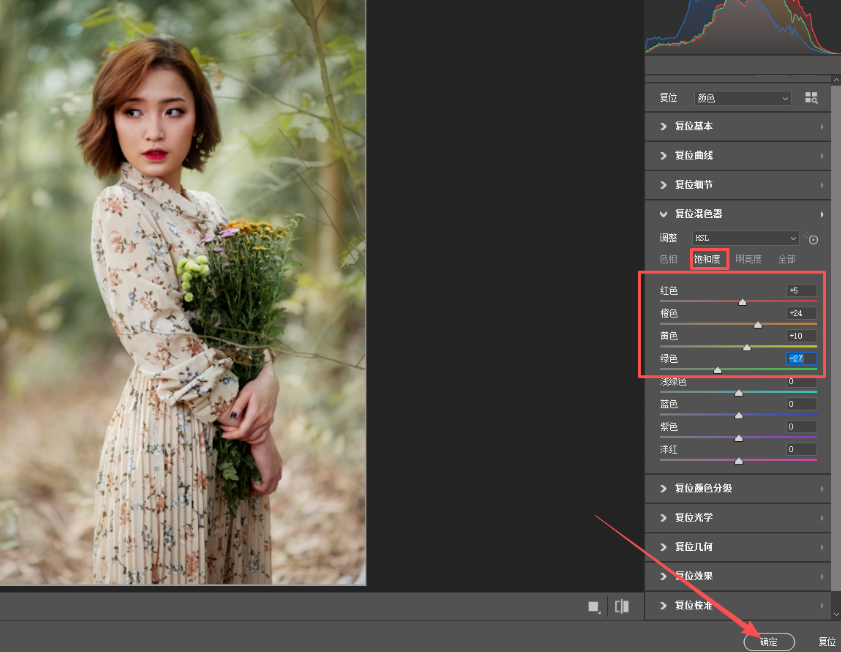
Task: Toggle the before/after split view icon
Action: point(622,606)
